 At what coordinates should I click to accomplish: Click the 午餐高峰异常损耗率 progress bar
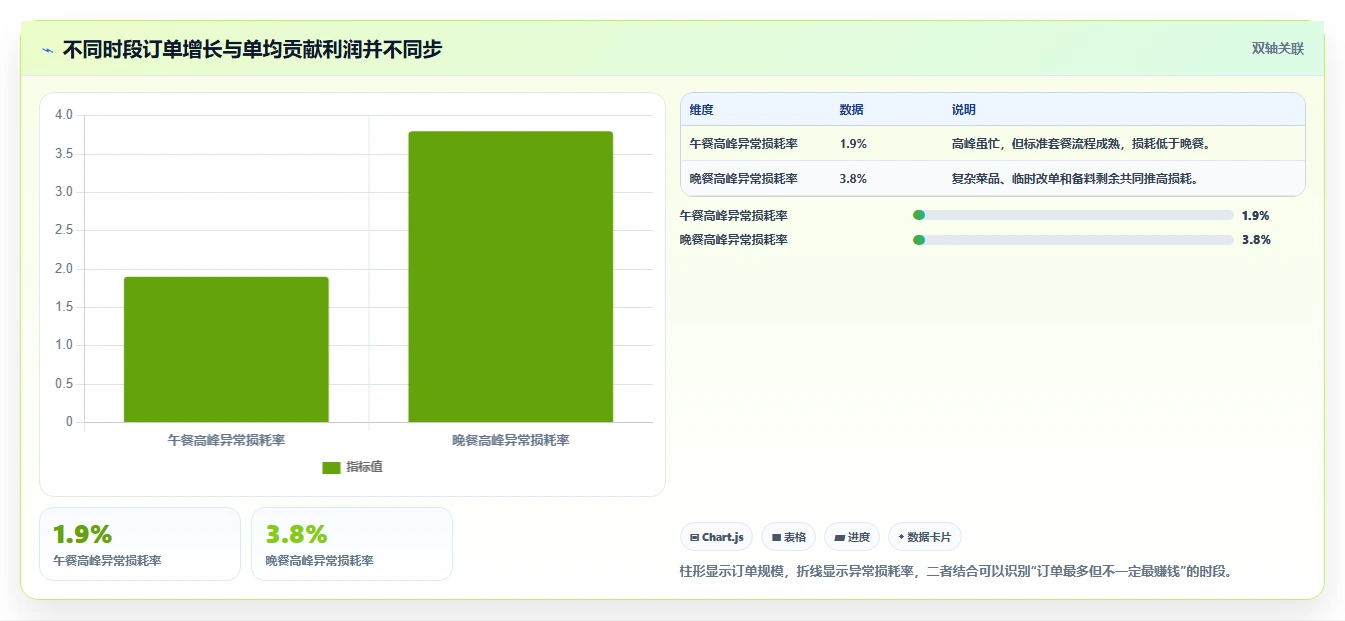pos(1073,215)
